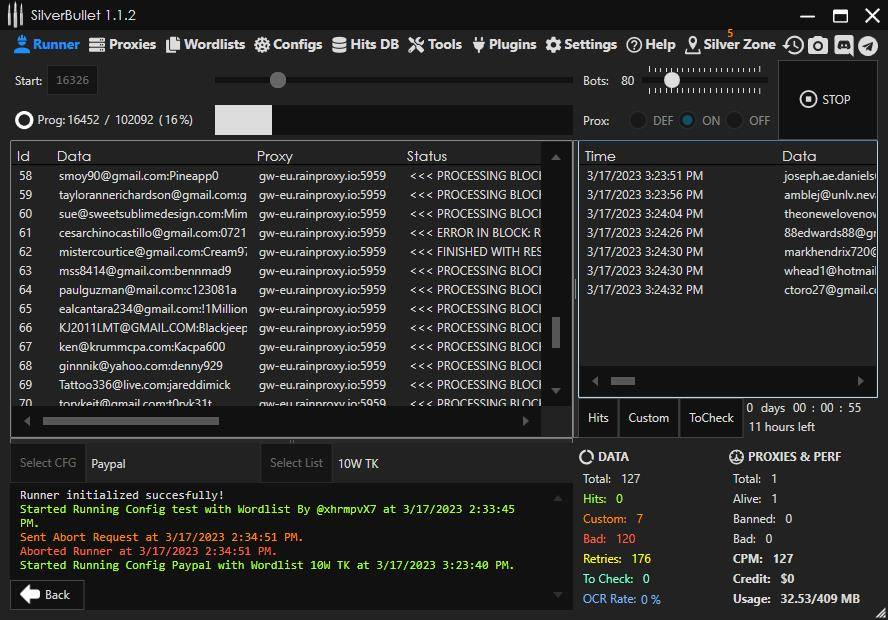Image resolution: width=888 pixels, height=620 pixels.
Task: Click the Select CFG button
Action: coord(48,463)
